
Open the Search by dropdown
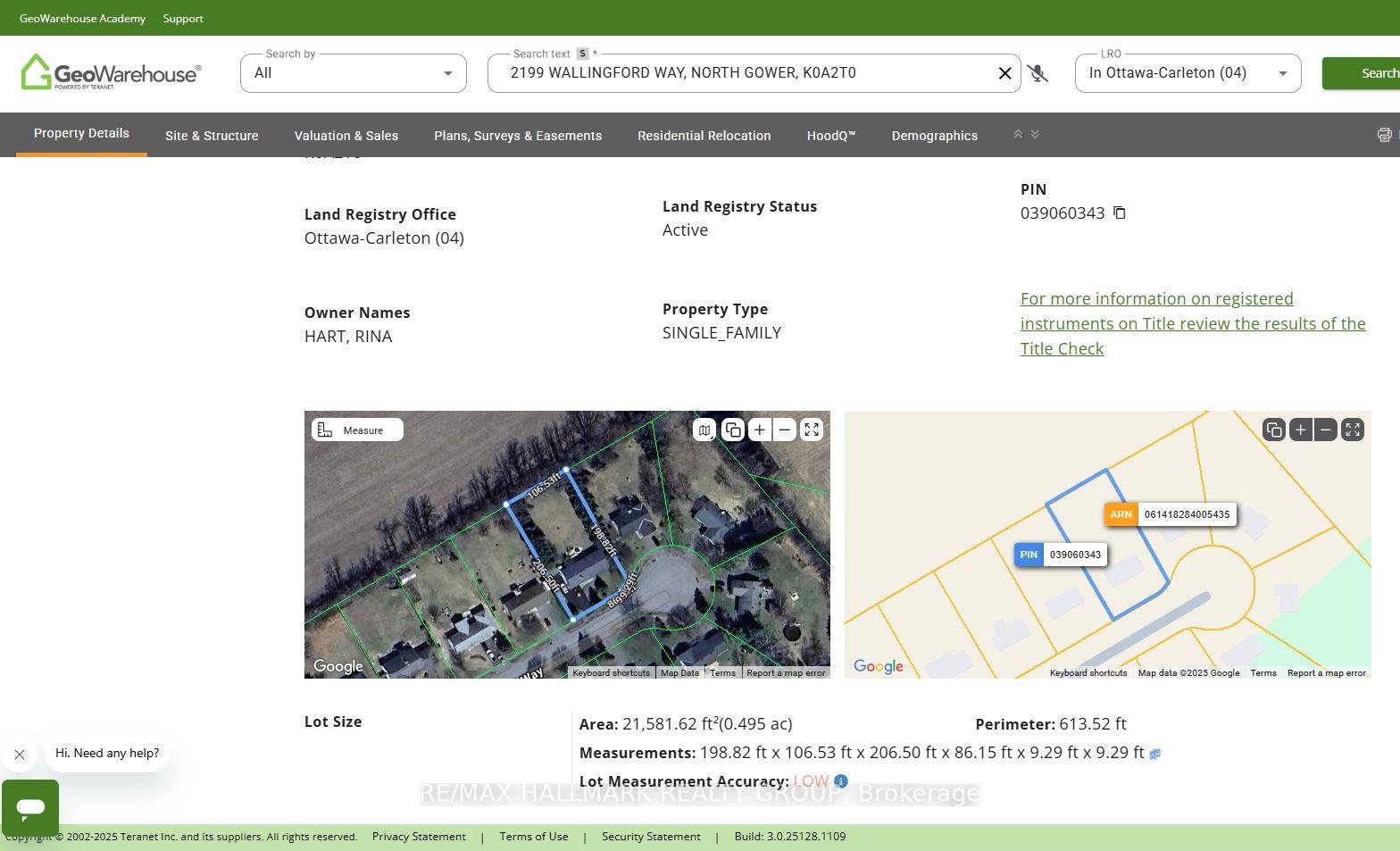[x=354, y=73]
